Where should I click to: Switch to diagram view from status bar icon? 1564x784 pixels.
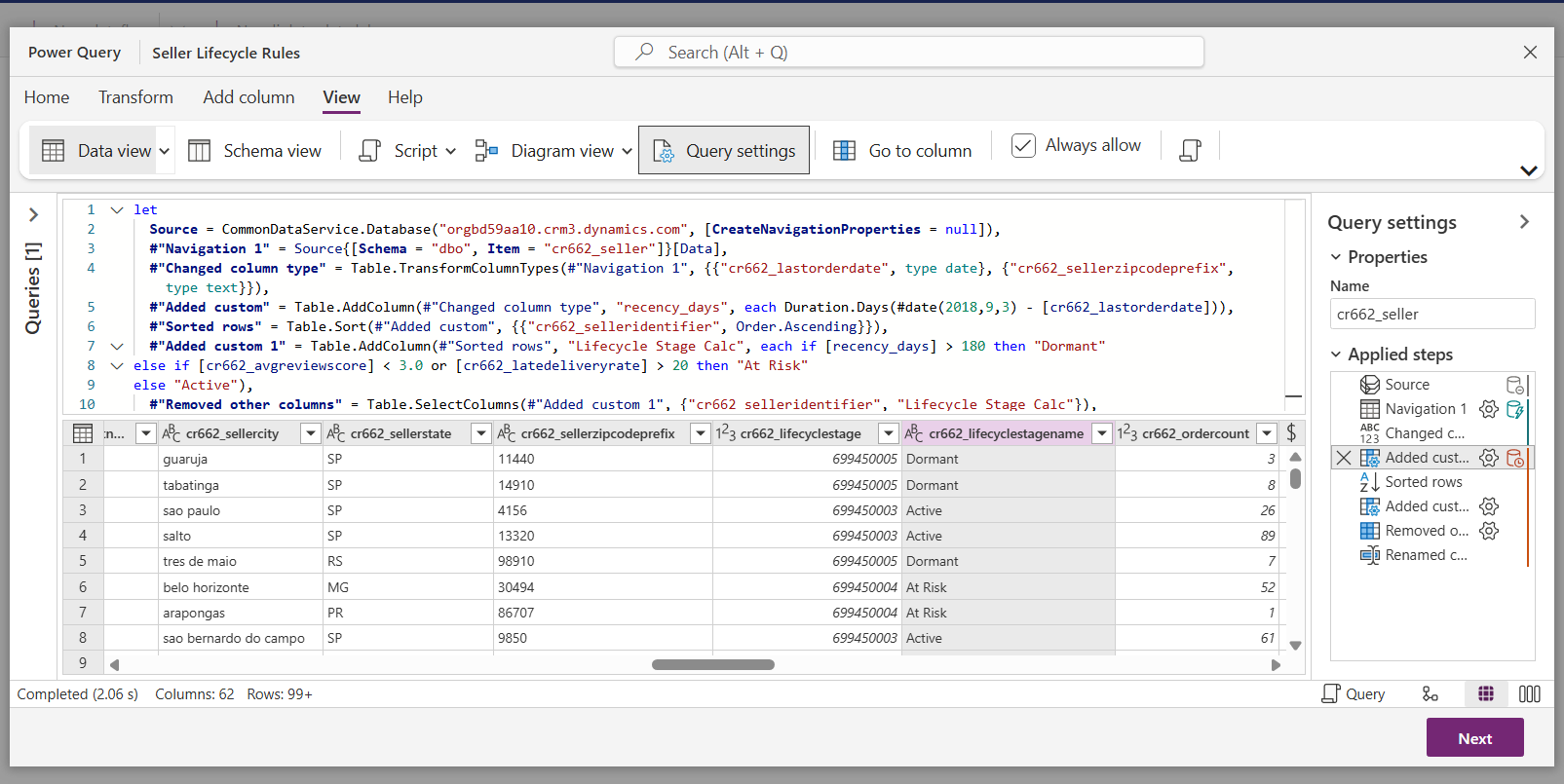[x=1430, y=693]
